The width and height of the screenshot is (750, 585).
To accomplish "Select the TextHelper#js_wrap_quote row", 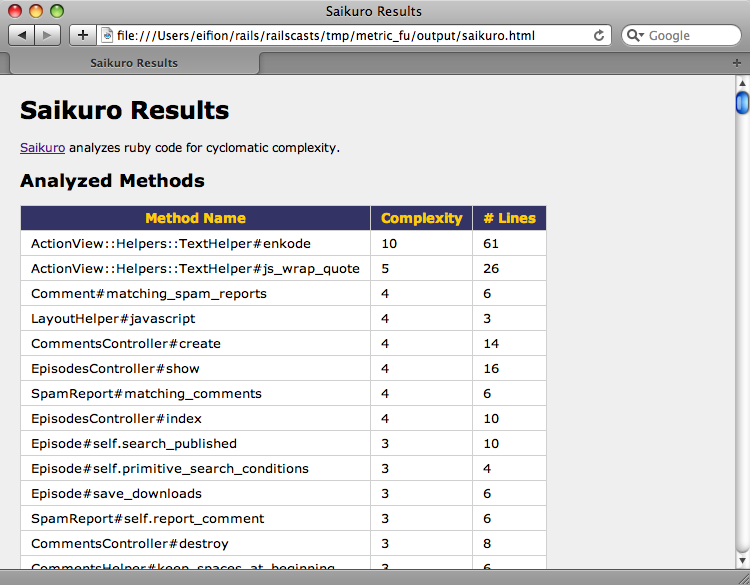I will tap(283, 268).
